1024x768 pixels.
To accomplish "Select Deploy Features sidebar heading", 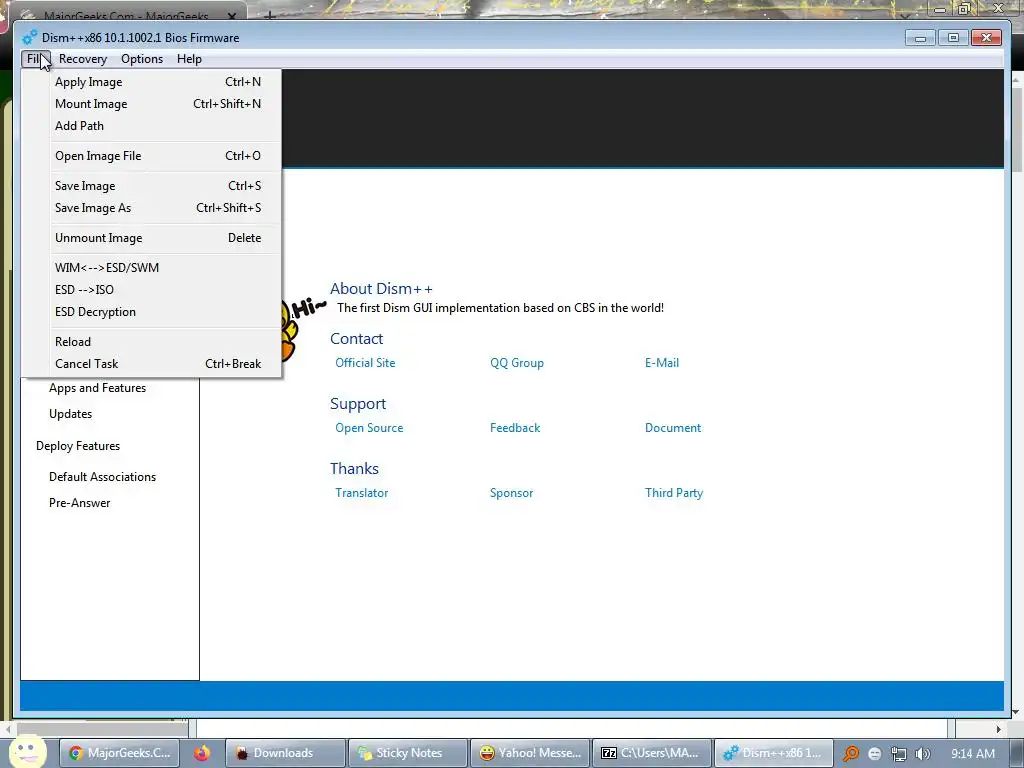I will point(78,446).
